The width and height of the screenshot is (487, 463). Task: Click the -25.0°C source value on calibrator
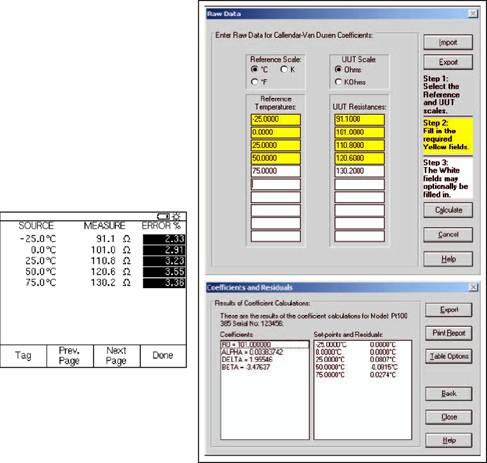point(38,239)
